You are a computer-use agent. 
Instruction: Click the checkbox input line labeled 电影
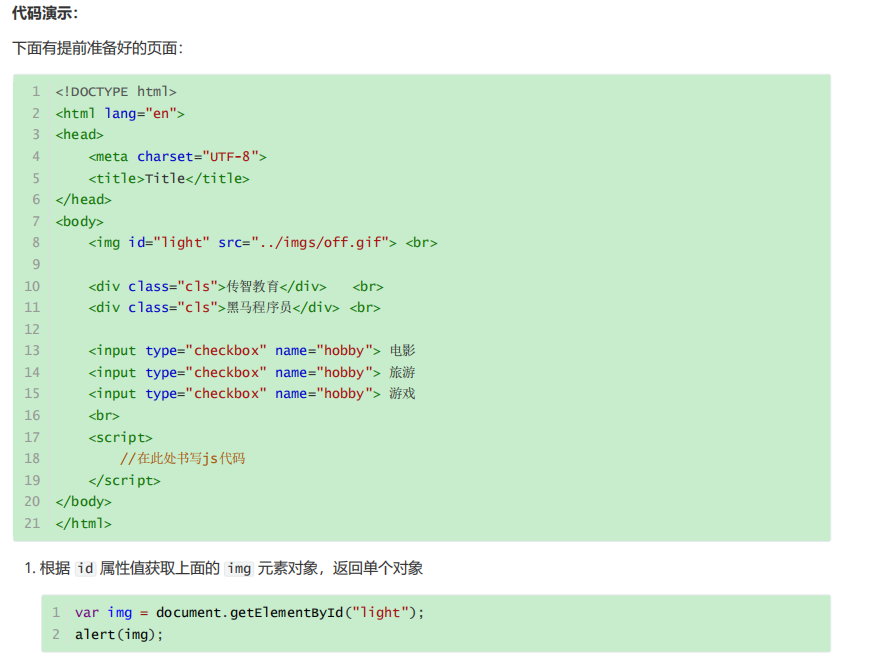coord(252,351)
